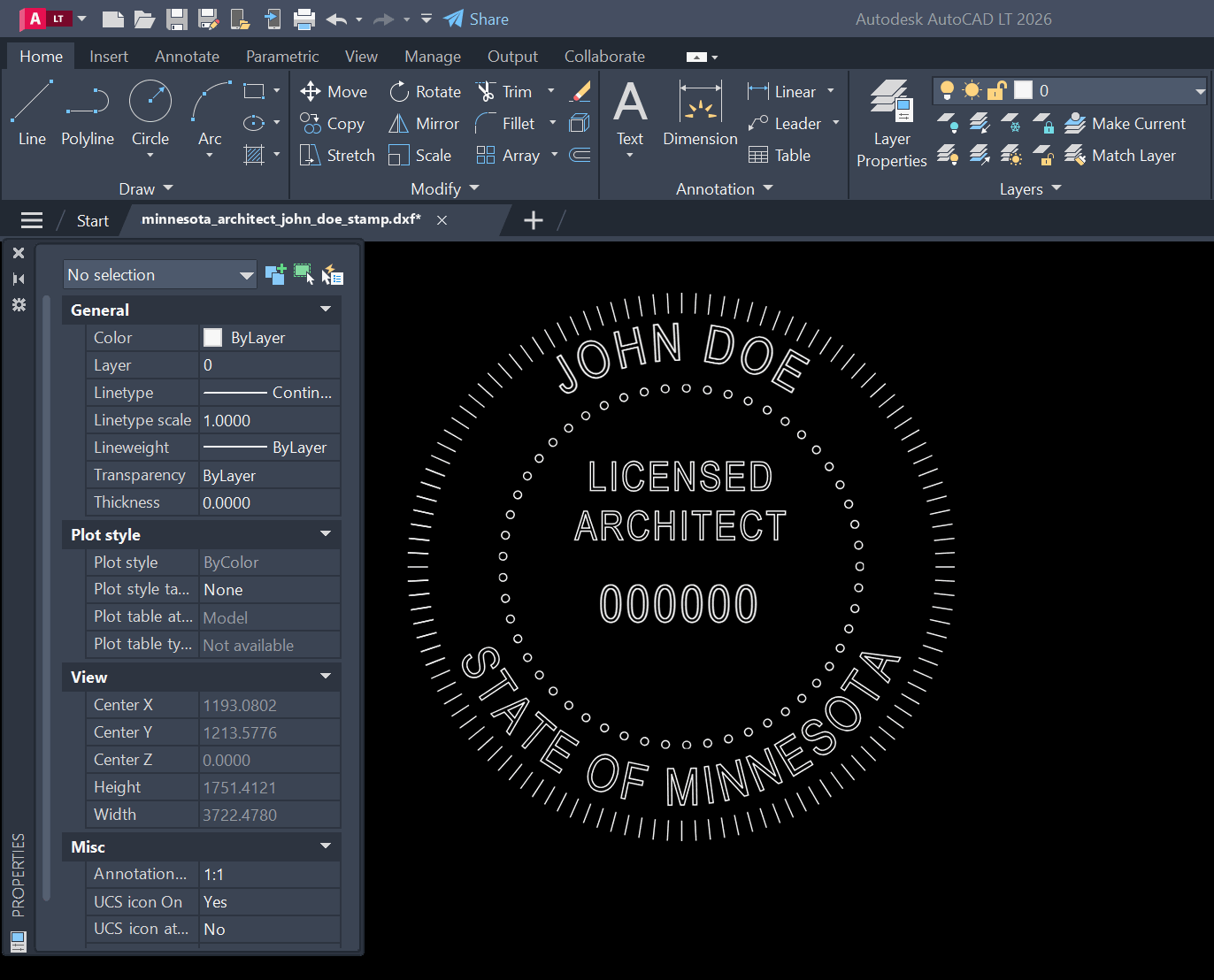Viewport: 1214px width, 980px height.
Task: Click the Color ByLayer swatch
Action: pyautogui.click(x=212, y=337)
